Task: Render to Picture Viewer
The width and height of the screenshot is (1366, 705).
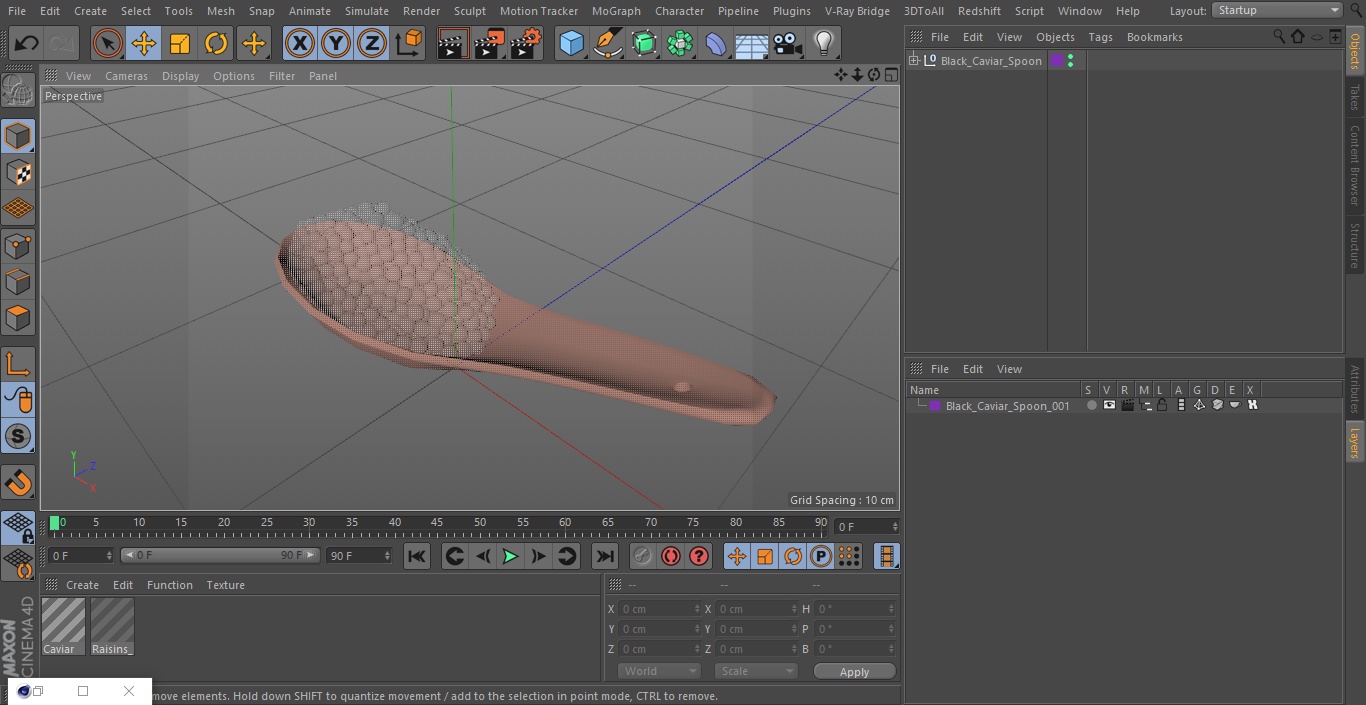Action: click(x=489, y=44)
